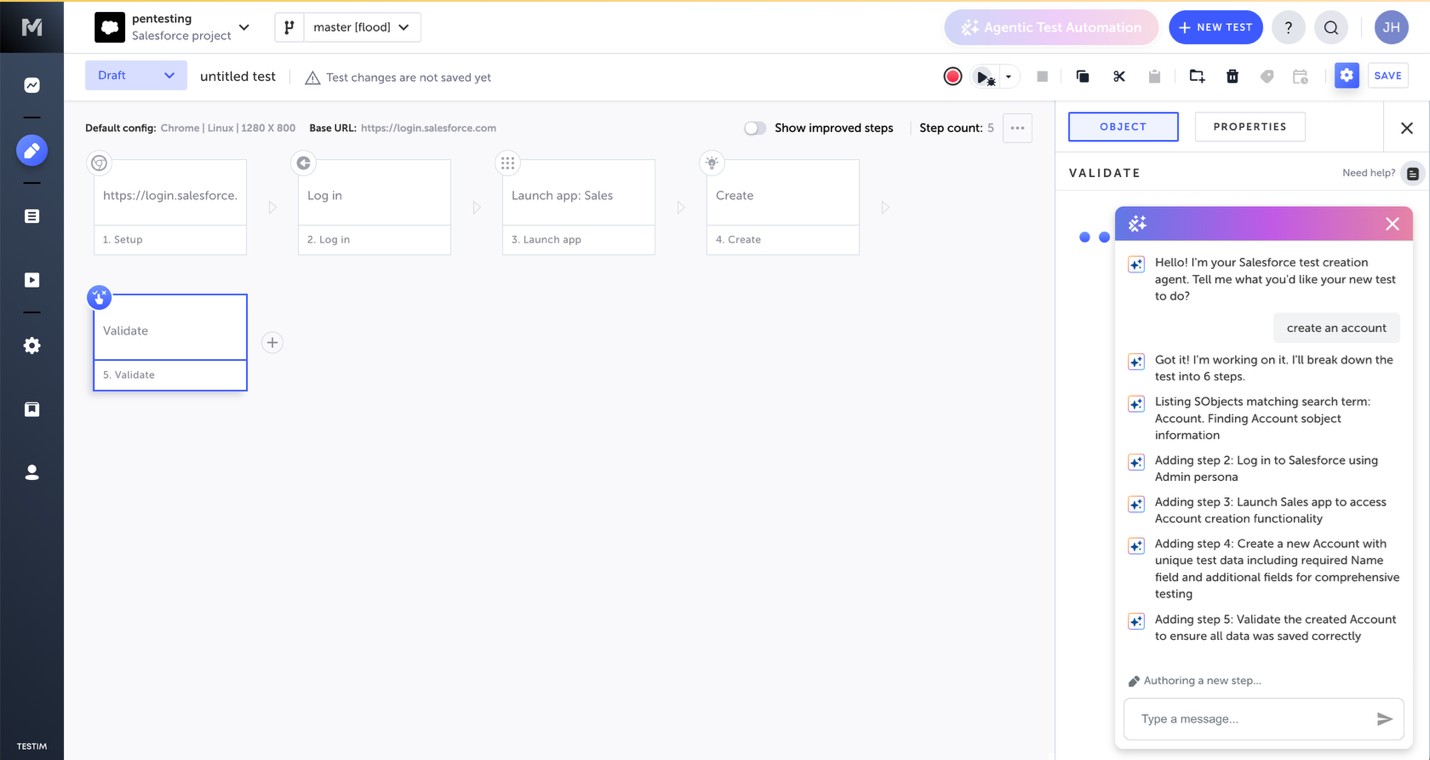Toggle the Show improved steps switch
Viewport: 1430px width, 760px height.
click(x=755, y=128)
